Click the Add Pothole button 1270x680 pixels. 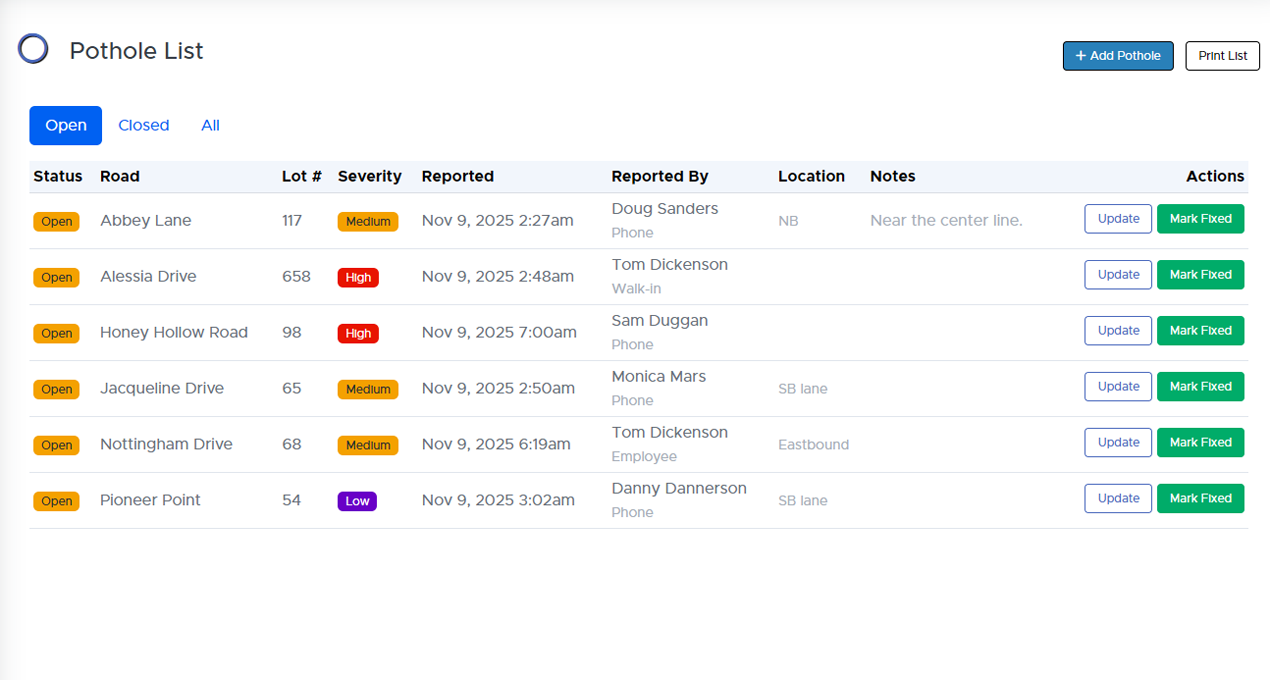point(1117,56)
